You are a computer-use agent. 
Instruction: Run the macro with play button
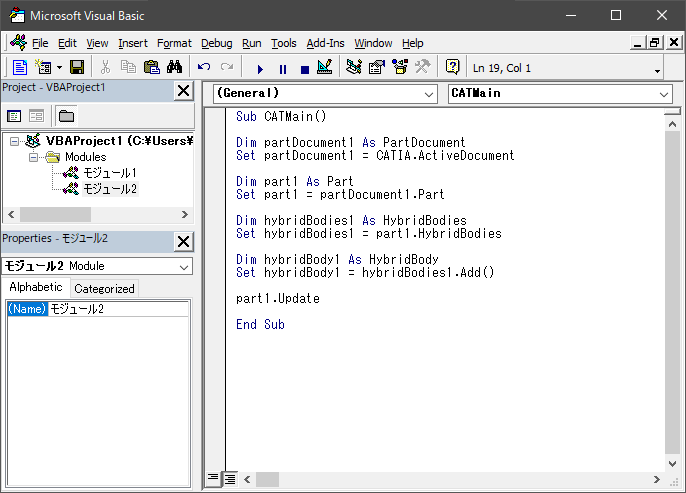pyautogui.click(x=260, y=69)
